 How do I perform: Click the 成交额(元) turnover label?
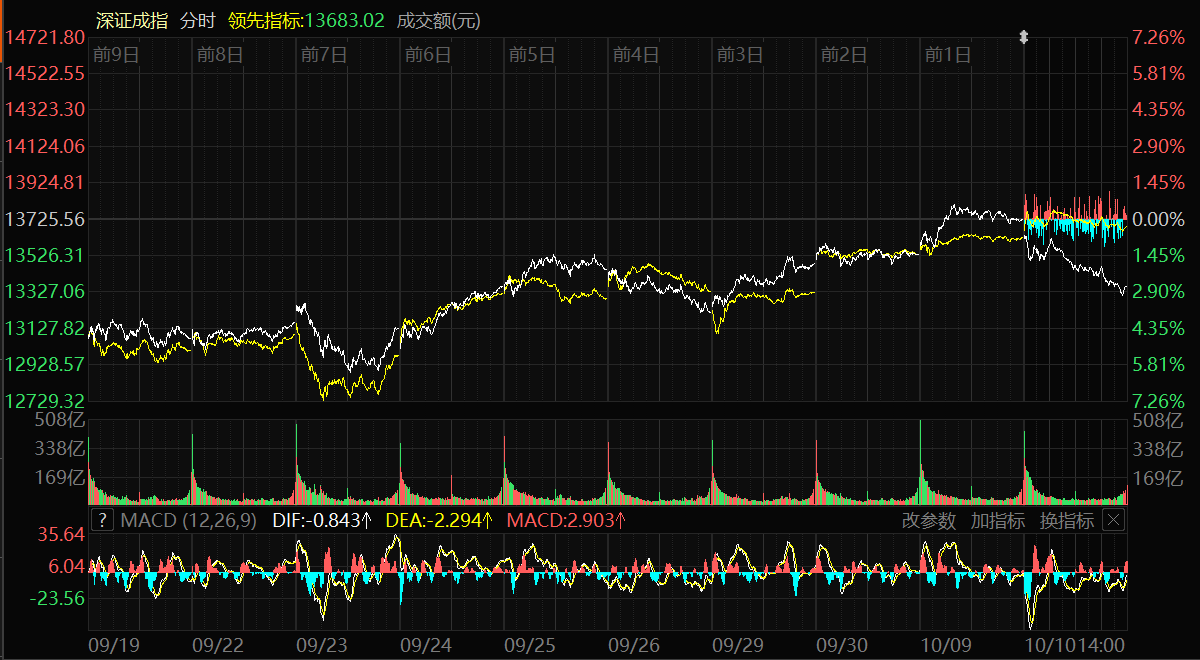pyautogui.click(x=439, y=20)
